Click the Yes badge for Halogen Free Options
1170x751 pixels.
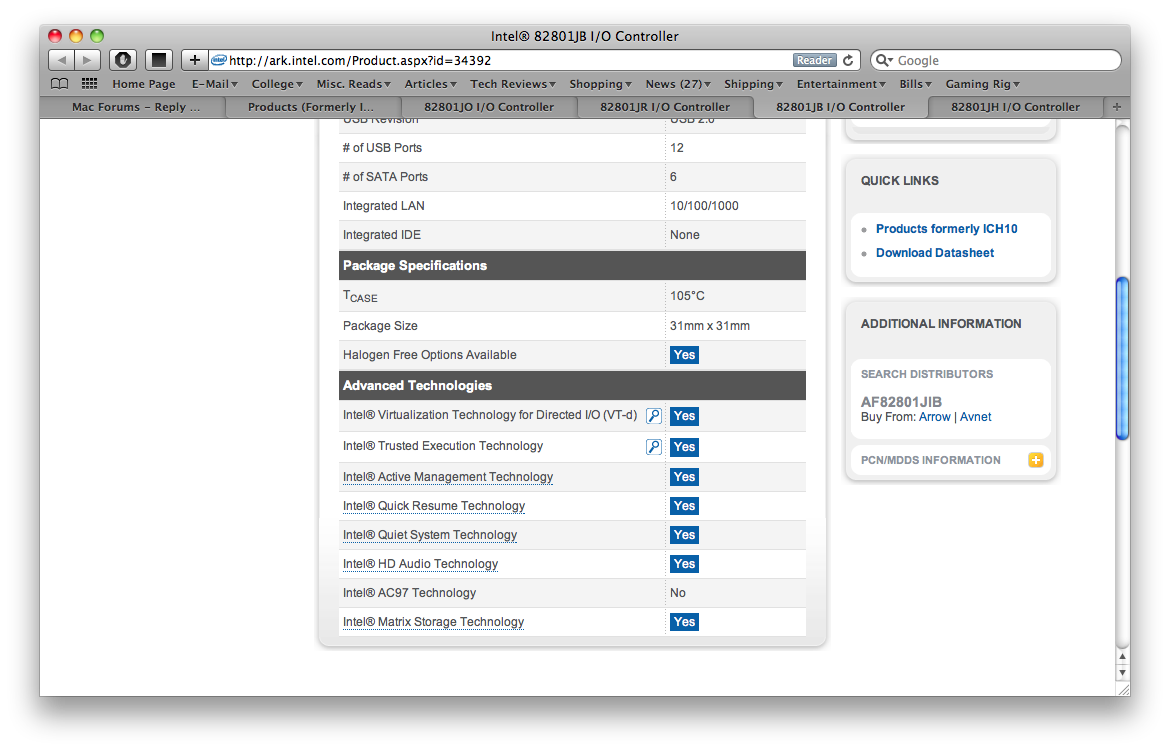click(x=683, y=355)
